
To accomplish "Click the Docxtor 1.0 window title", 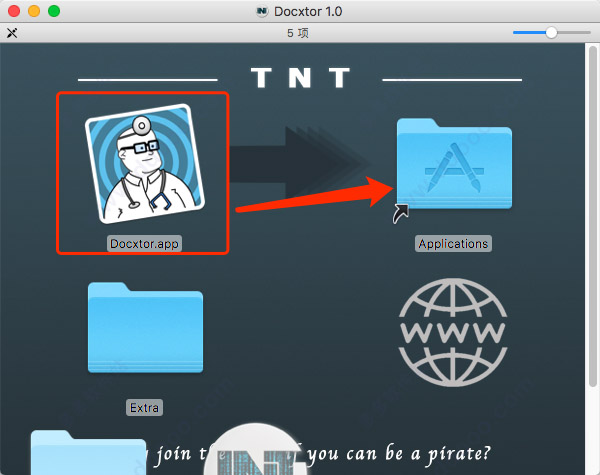I will coord(308,11).
